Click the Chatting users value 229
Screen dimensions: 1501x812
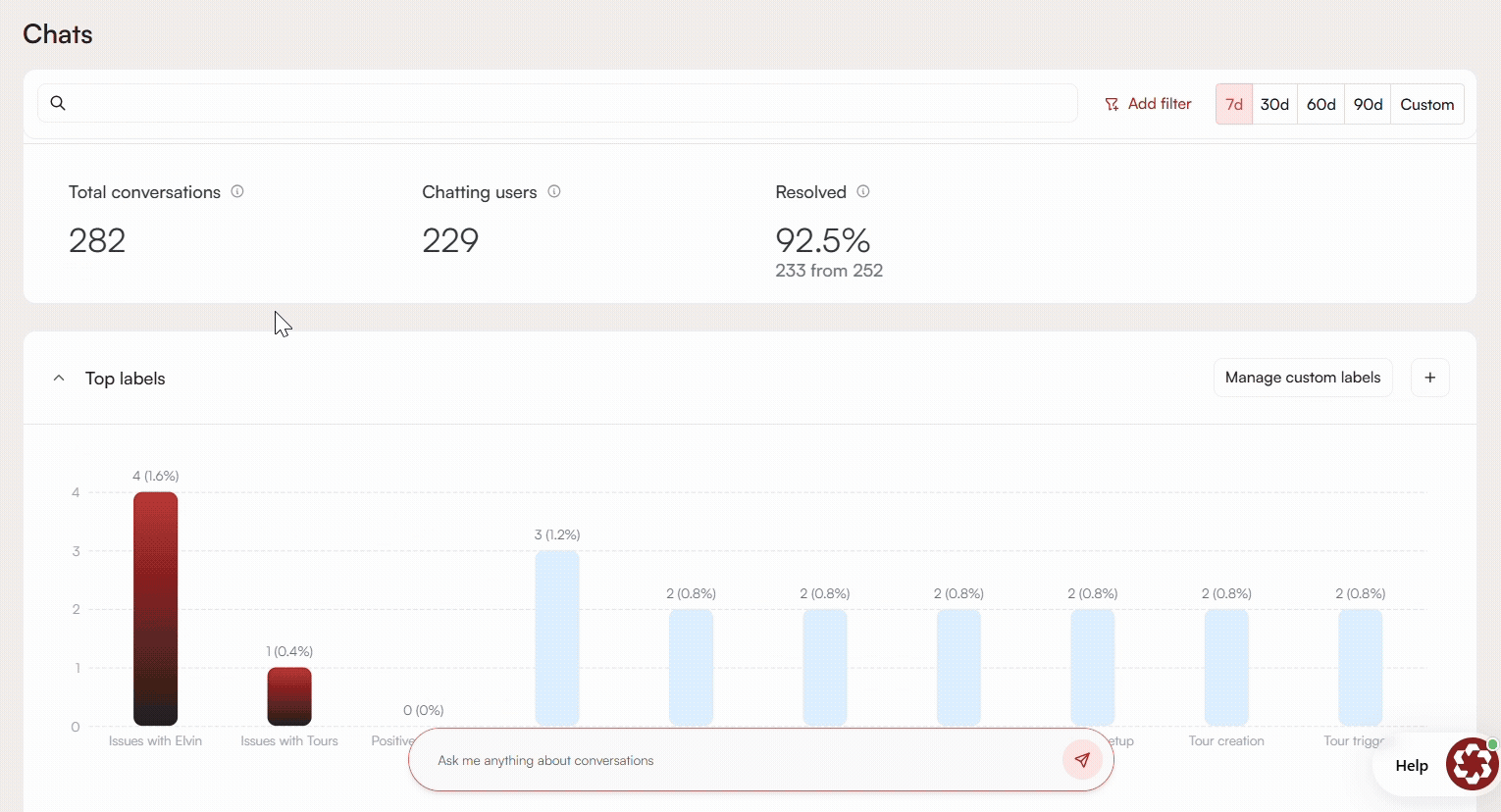coord(450,240)
